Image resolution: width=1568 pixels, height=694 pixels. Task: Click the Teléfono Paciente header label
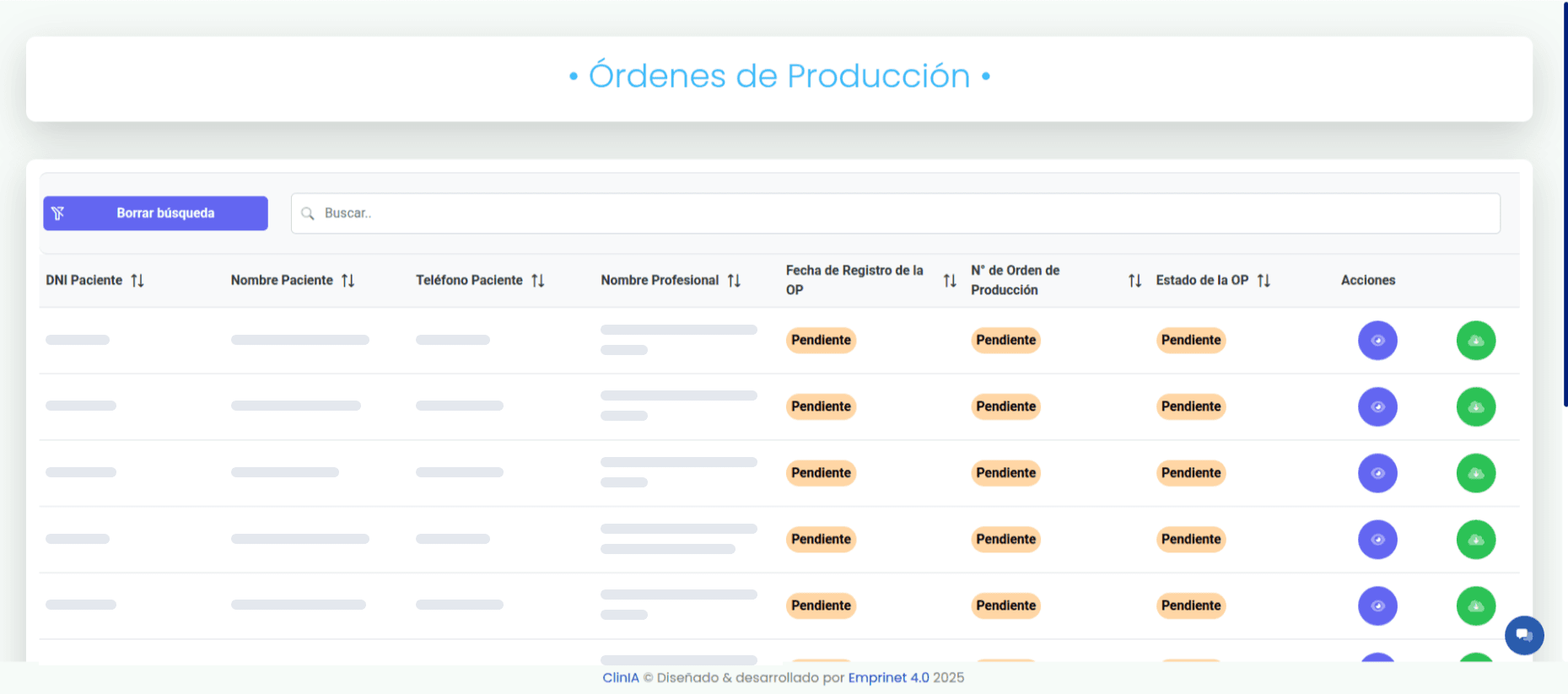point(469,280)
